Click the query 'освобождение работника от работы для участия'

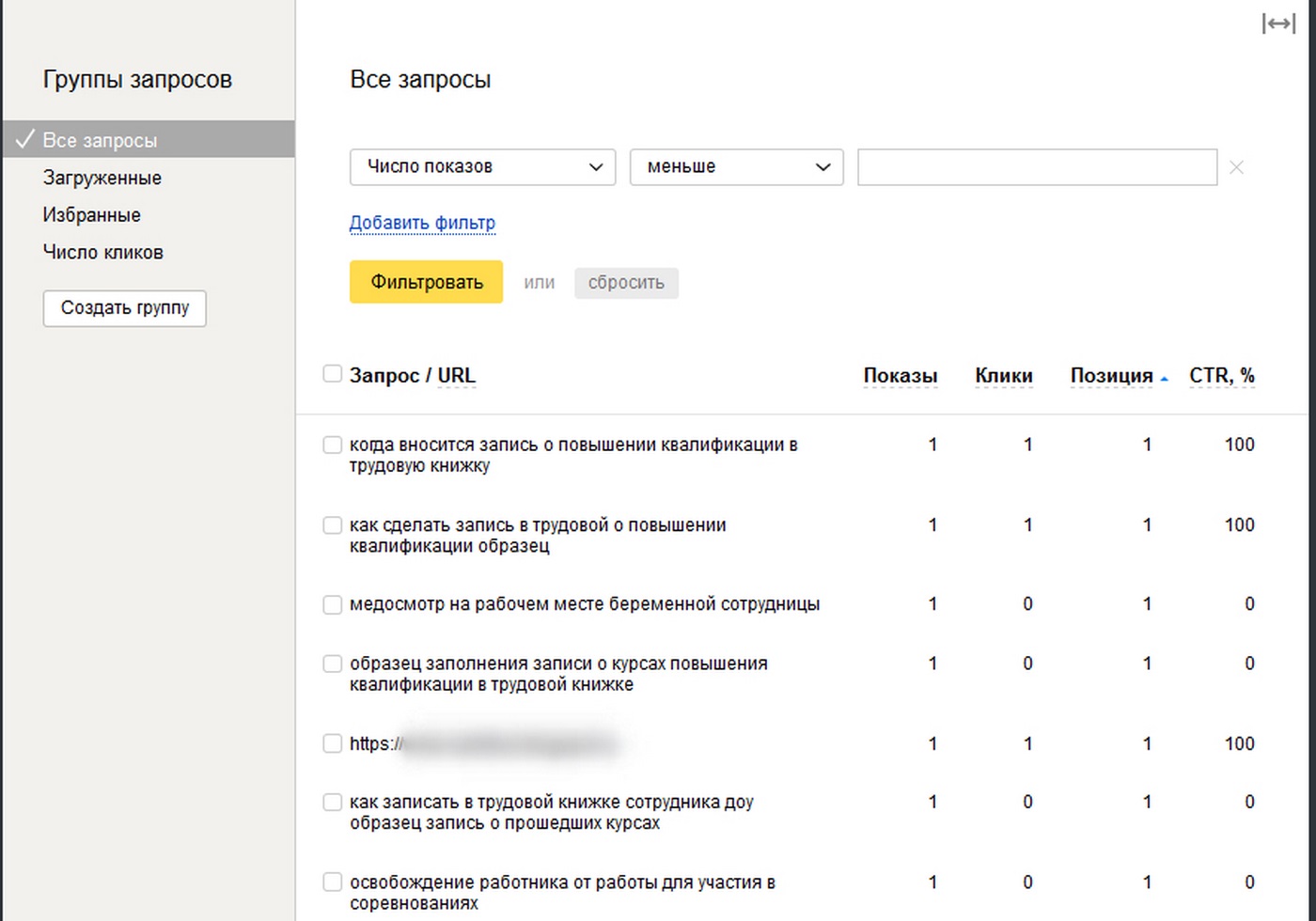pyautogui.click(x=562, y=893)
